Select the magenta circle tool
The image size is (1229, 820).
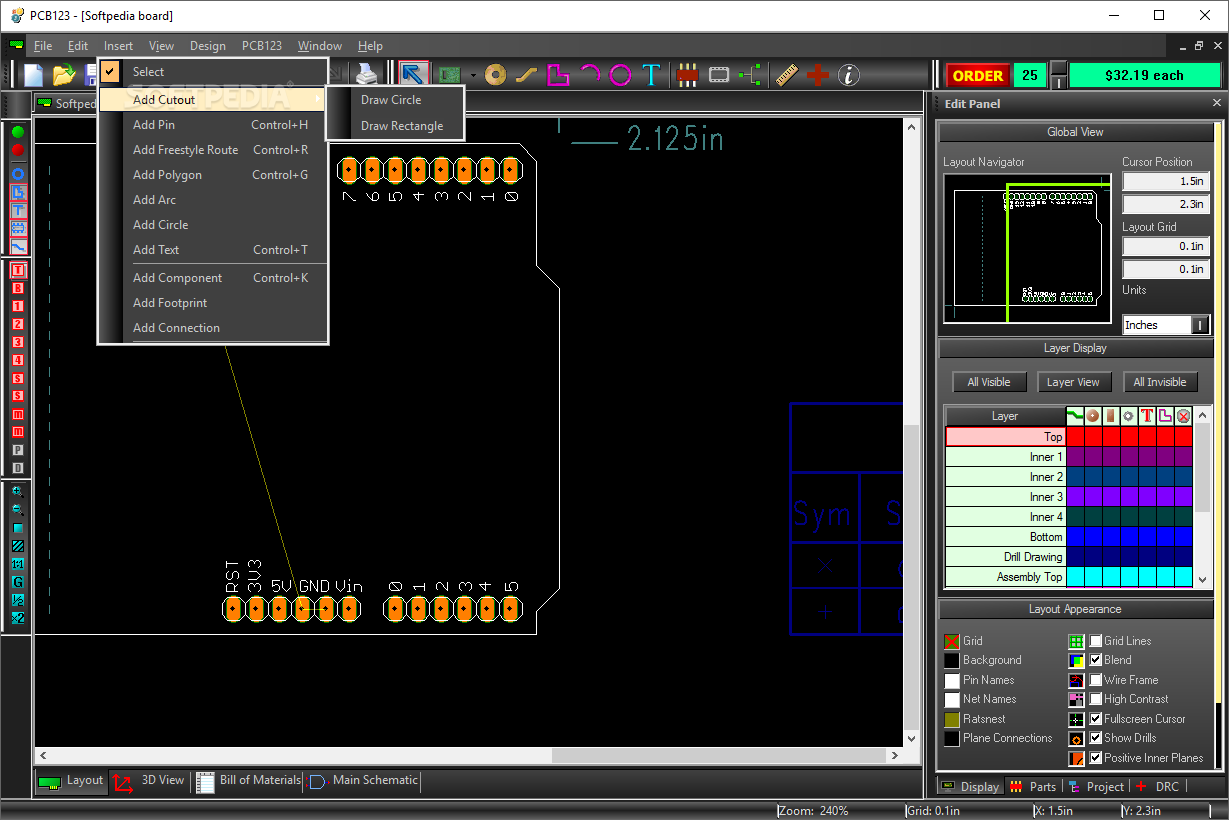click(x=621, y=74)
